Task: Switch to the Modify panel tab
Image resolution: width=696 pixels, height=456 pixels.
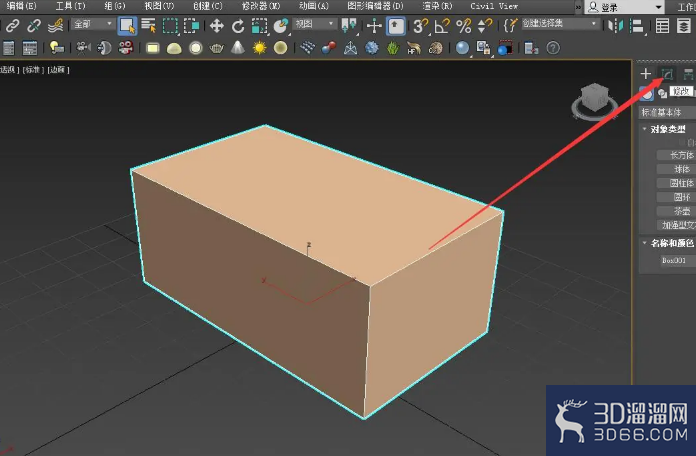Action: 667,74
